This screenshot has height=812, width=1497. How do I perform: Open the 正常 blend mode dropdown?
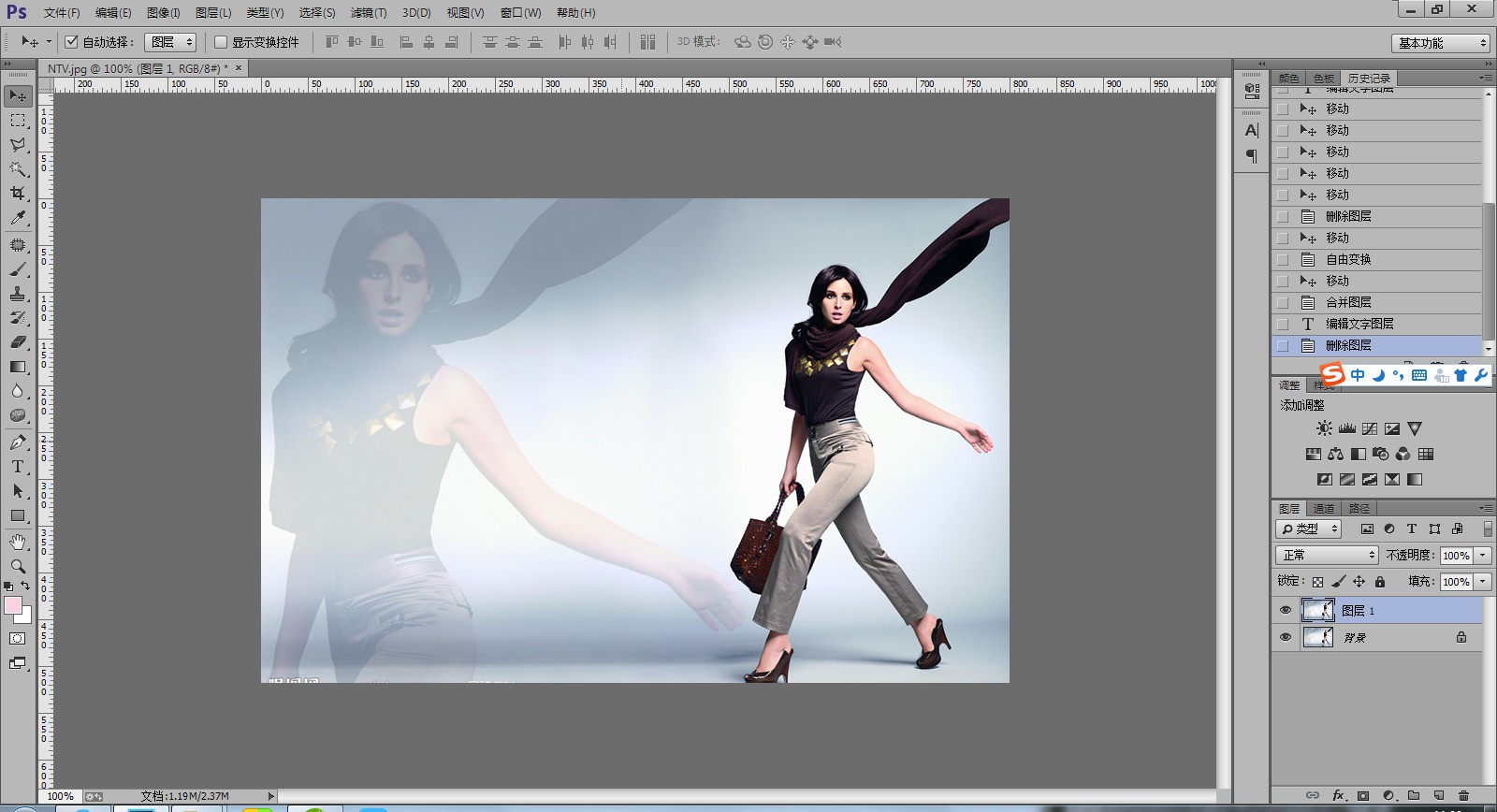[1328, 555]
